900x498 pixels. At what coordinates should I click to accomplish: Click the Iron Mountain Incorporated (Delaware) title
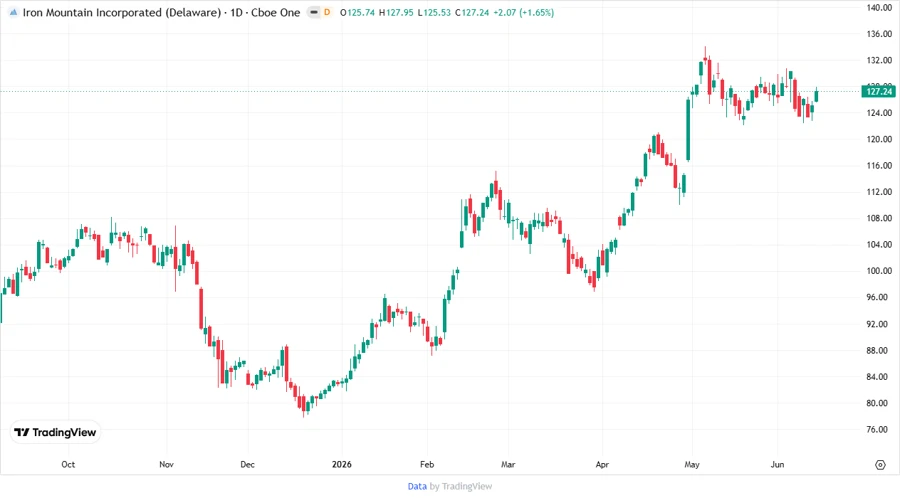(x=122, y=13)
